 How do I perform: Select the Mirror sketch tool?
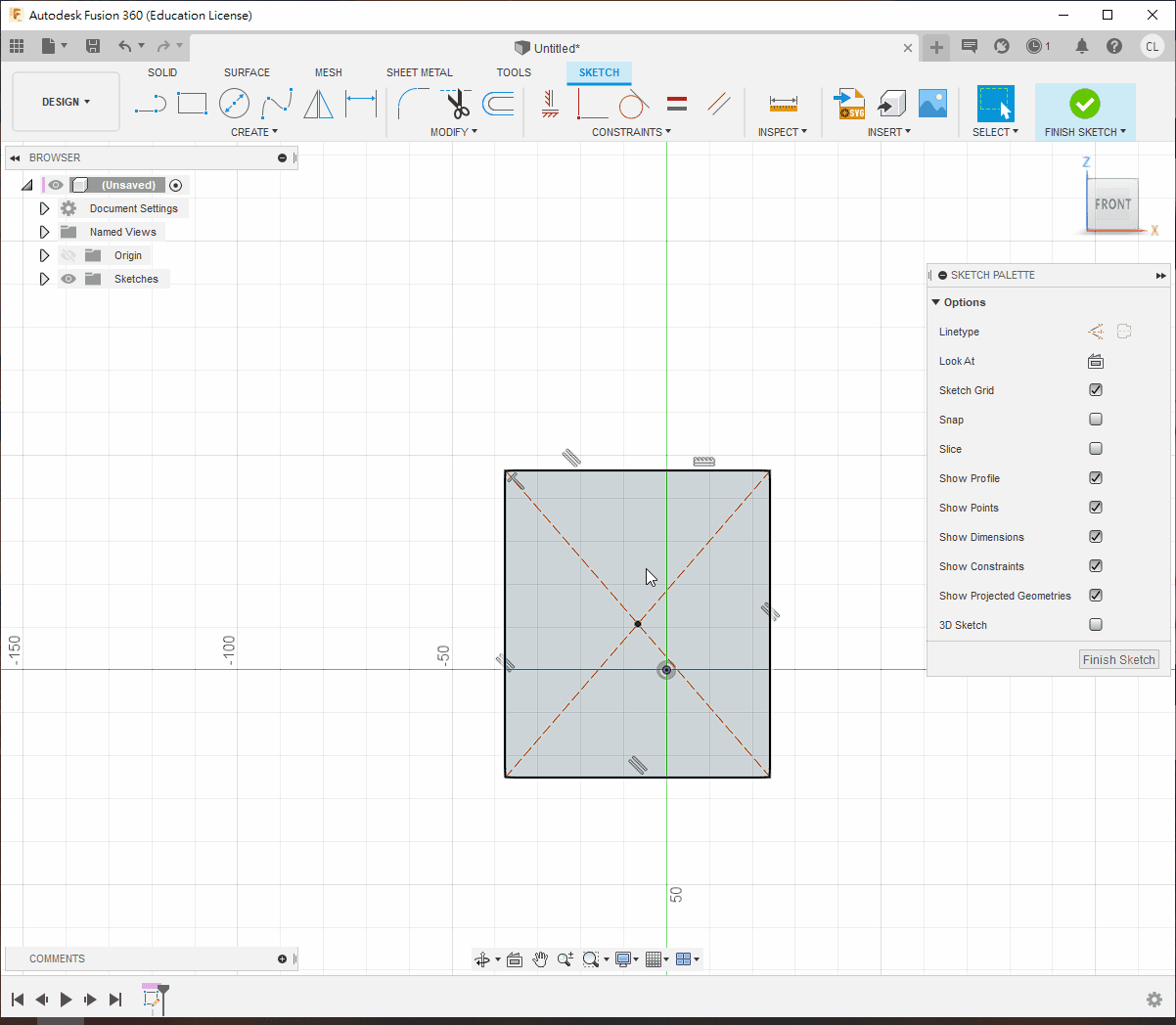click(318, 104)
